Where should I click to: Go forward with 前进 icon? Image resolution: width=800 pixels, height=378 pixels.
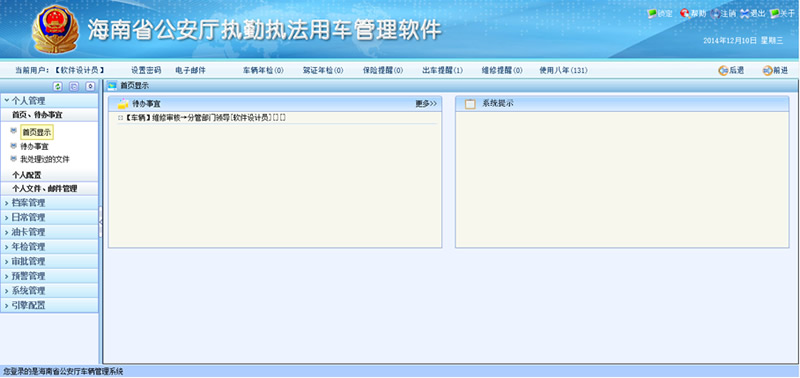[767, 71]
